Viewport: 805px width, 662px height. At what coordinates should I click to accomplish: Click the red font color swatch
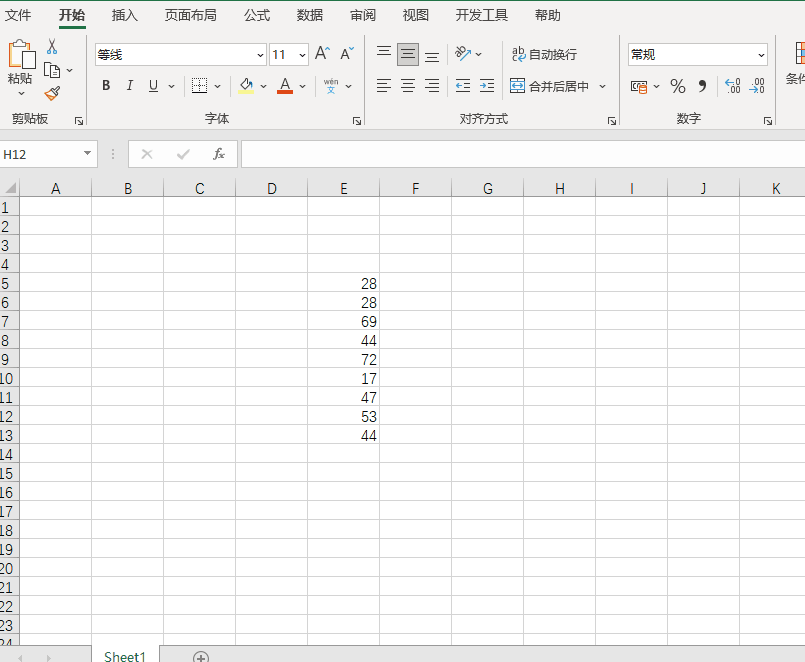click(x=285, y=92)
